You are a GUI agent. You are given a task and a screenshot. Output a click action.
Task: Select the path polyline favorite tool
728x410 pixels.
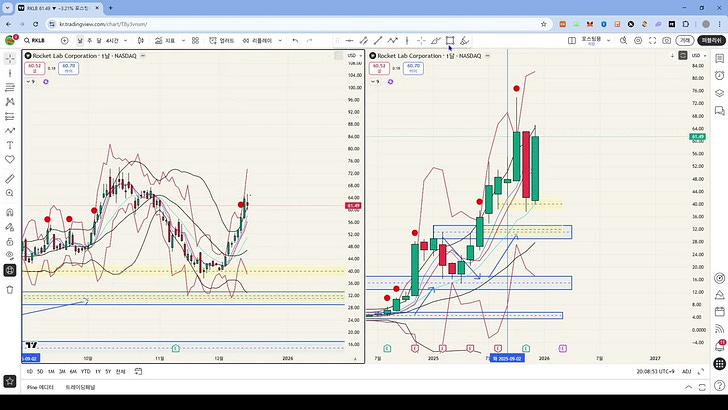point(392,41)
